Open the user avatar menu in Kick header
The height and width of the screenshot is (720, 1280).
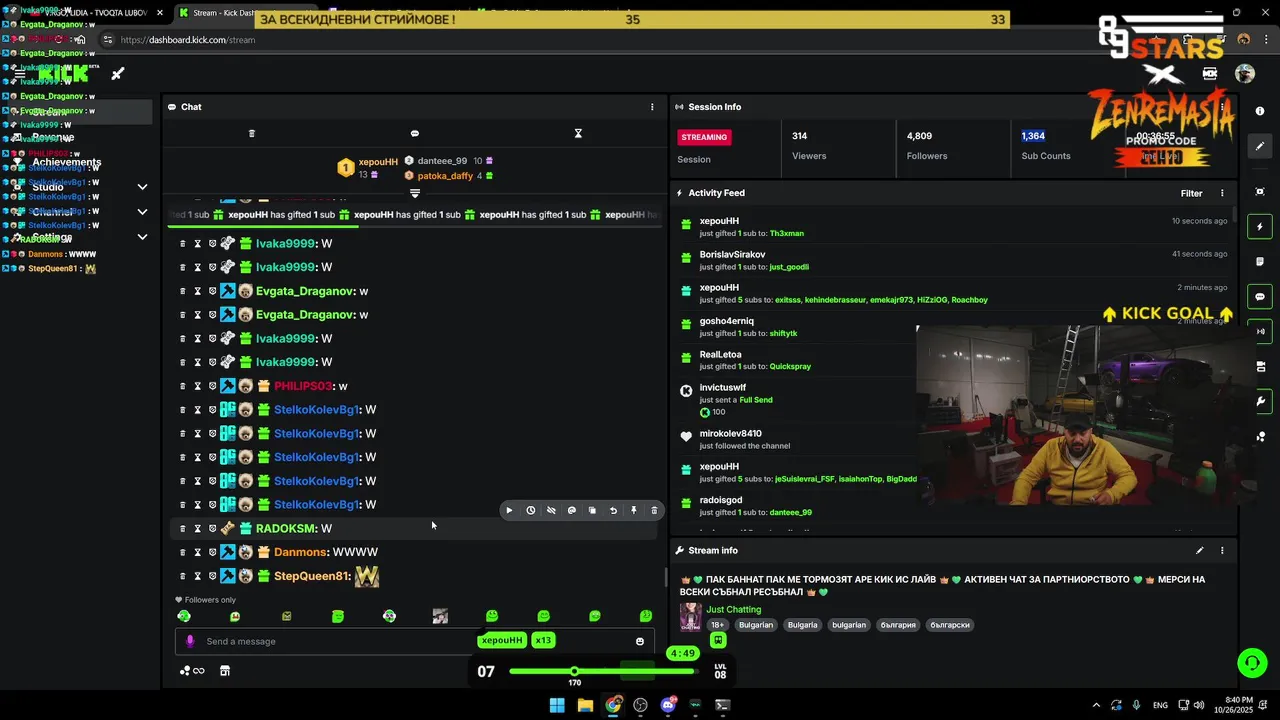coord(1245,73)
